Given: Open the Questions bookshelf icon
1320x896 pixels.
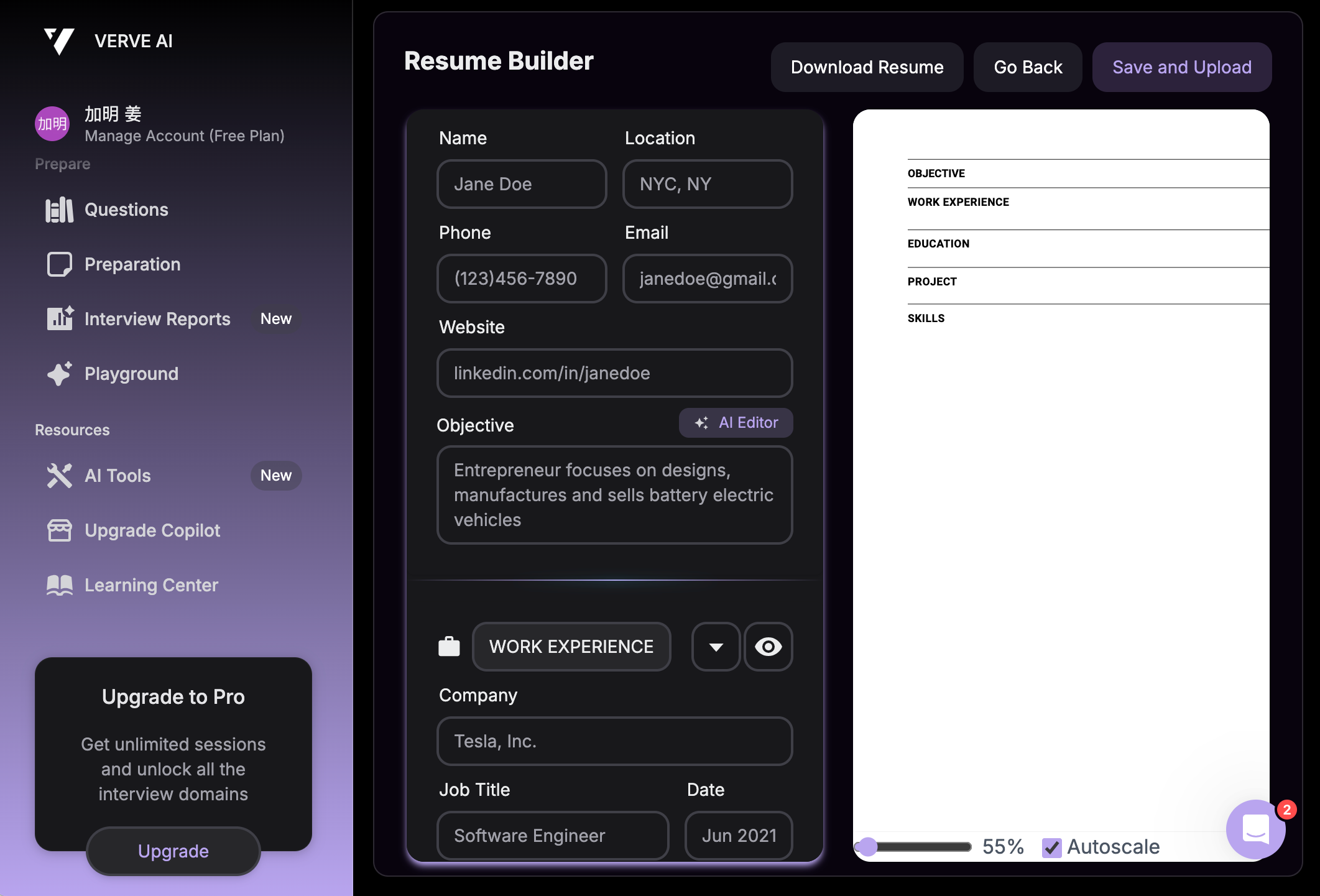Looking at the screenshot, I should pyautogui.click(x=59, y=210).
